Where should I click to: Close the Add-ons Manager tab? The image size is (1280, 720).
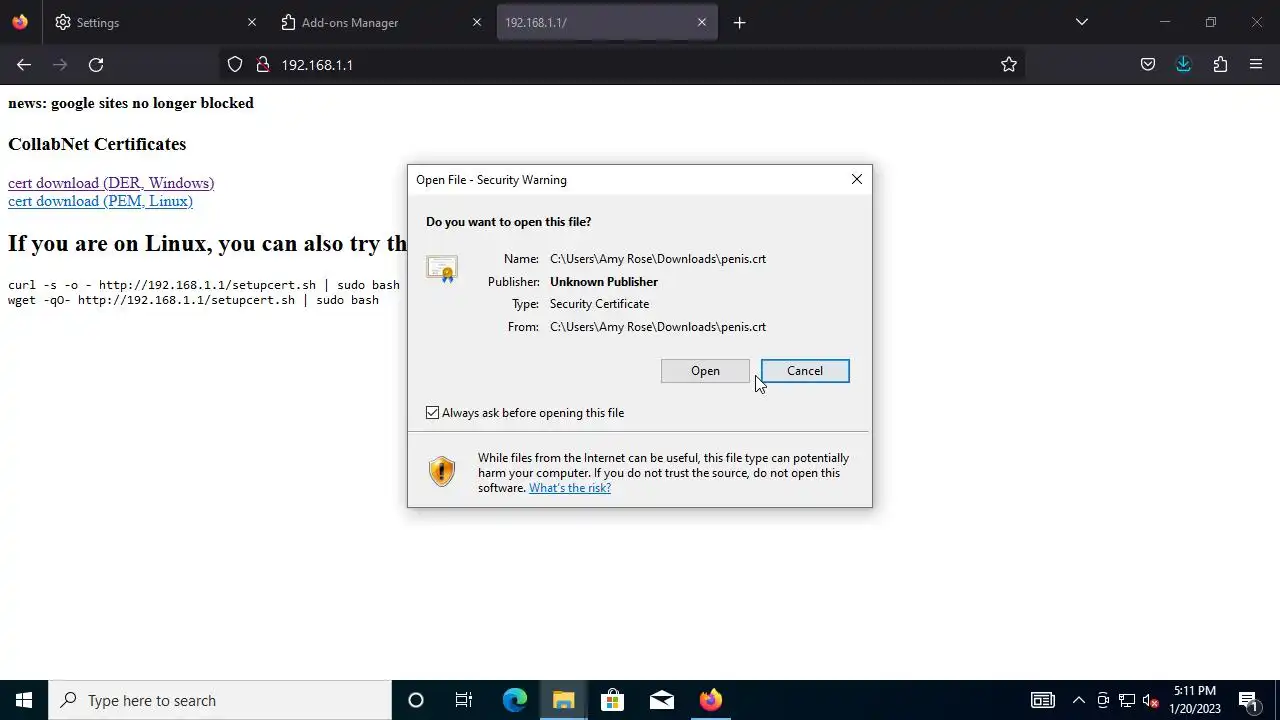pyautogui.click(x=477, y=22)
